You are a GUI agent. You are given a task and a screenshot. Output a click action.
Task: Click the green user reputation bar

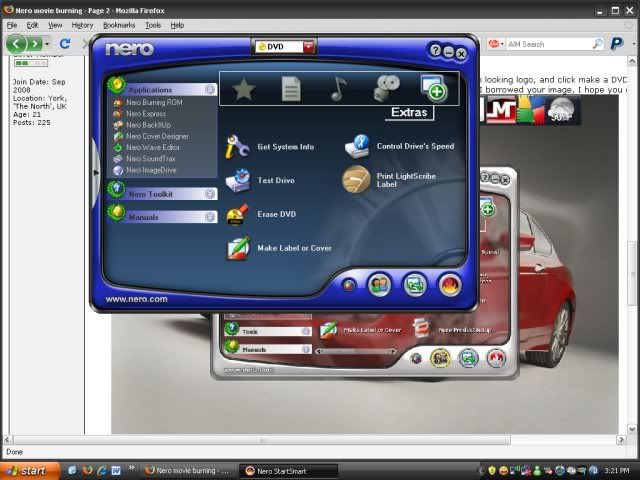[31, 63]
